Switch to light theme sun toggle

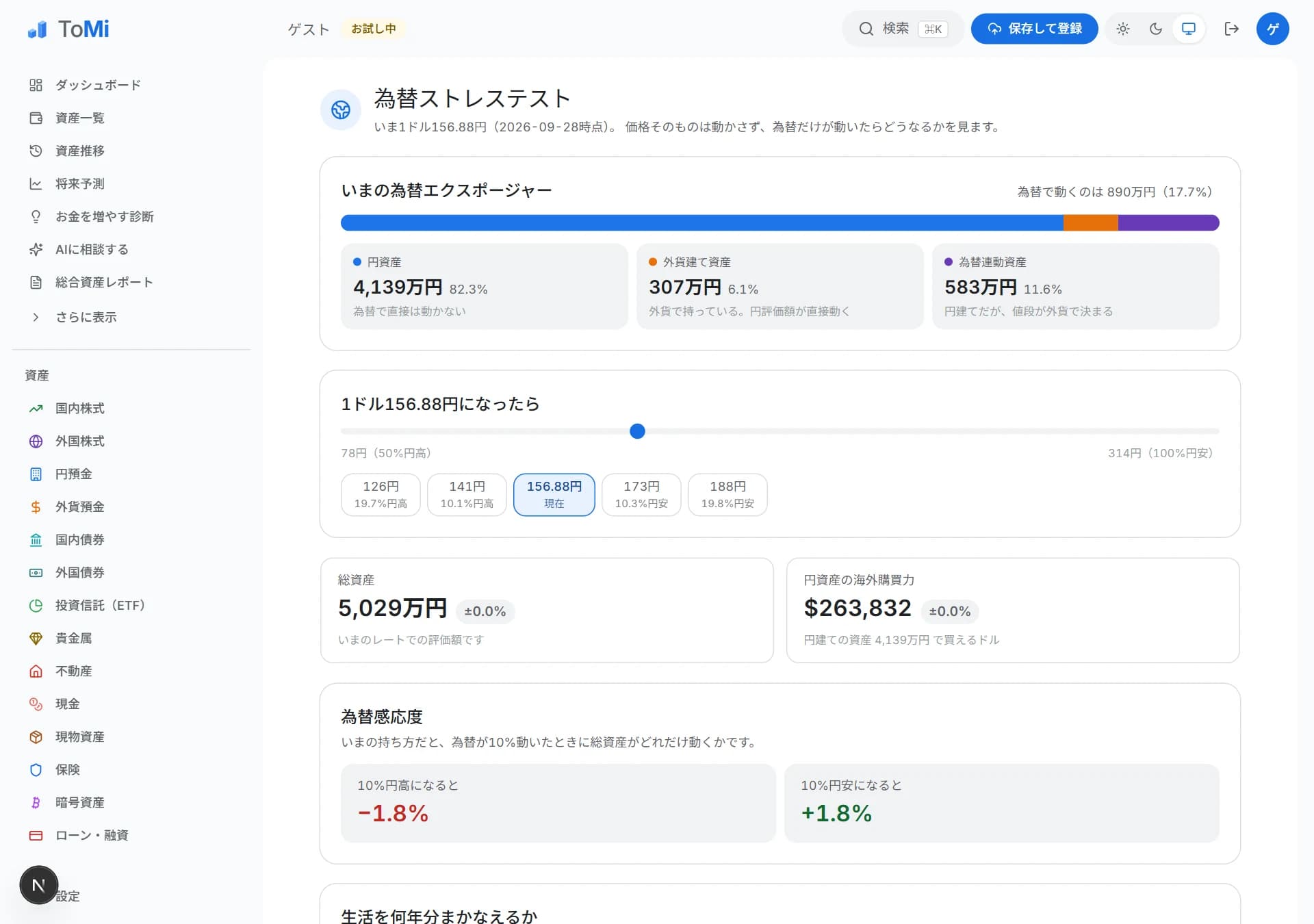point(1123,29)
